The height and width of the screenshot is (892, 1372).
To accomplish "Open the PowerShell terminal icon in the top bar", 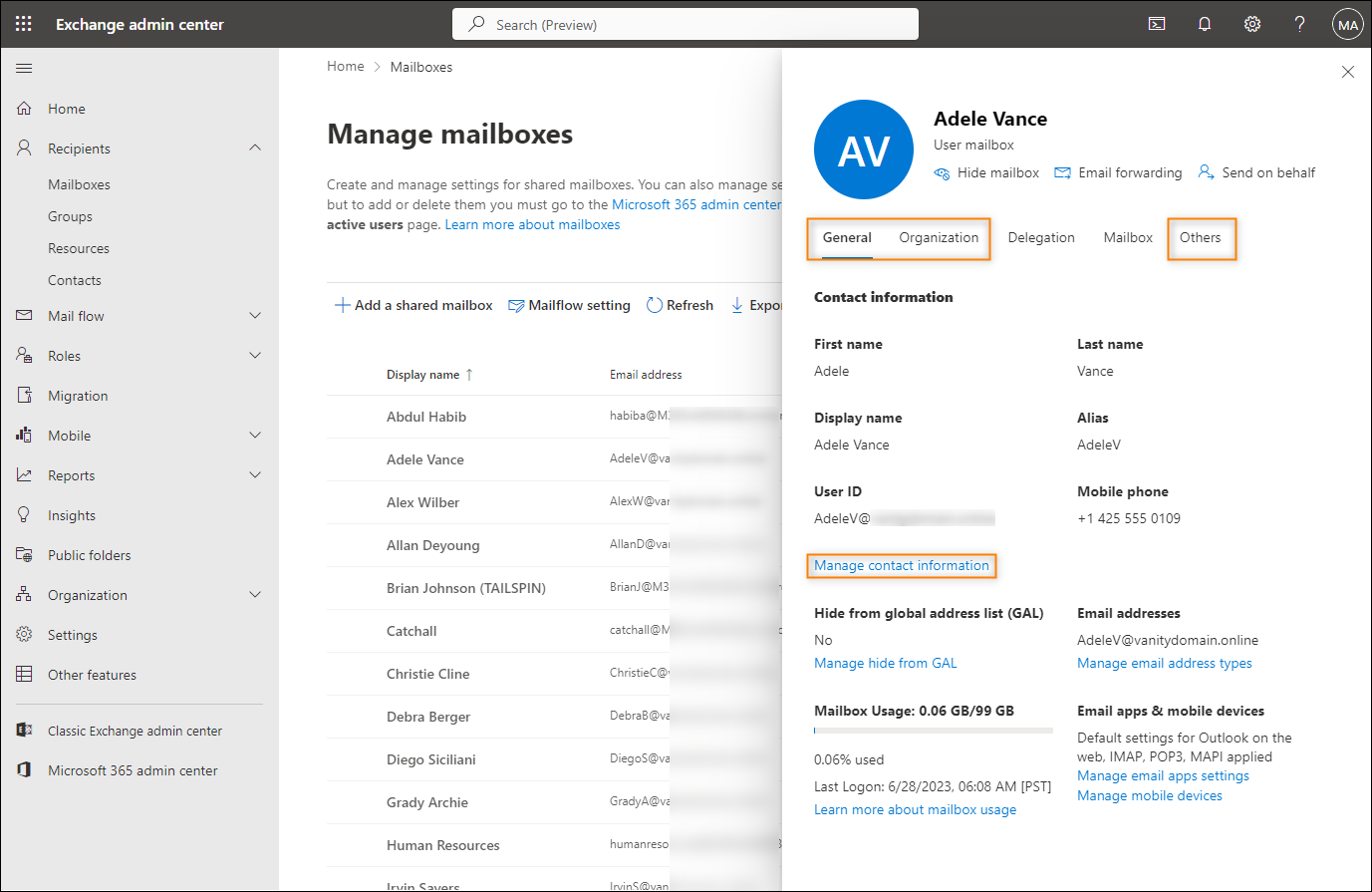I will point(1156,23).
